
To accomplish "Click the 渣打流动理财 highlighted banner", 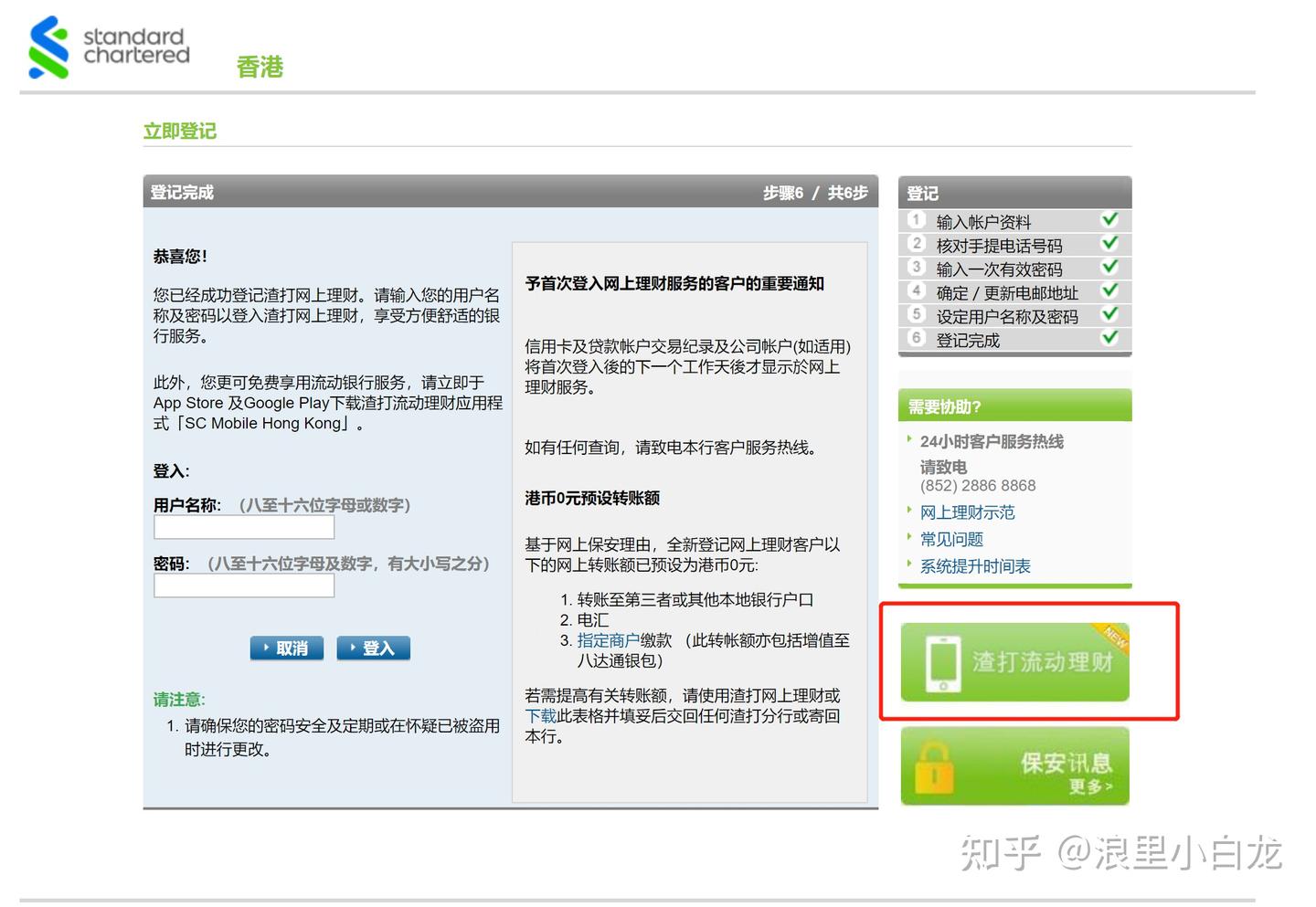I will pyautogui.click(x=1014, y=662).
